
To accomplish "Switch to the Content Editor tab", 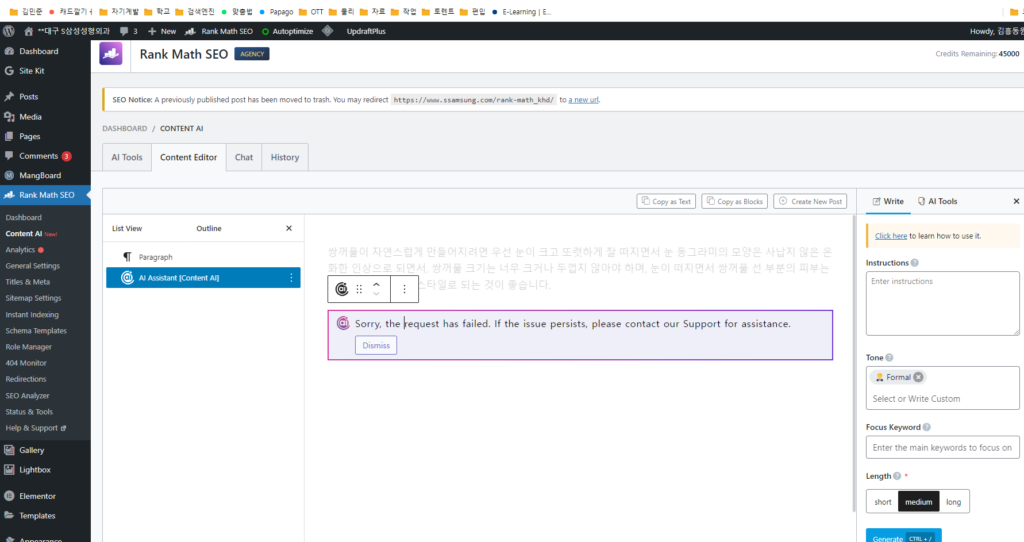I will 189,157.
